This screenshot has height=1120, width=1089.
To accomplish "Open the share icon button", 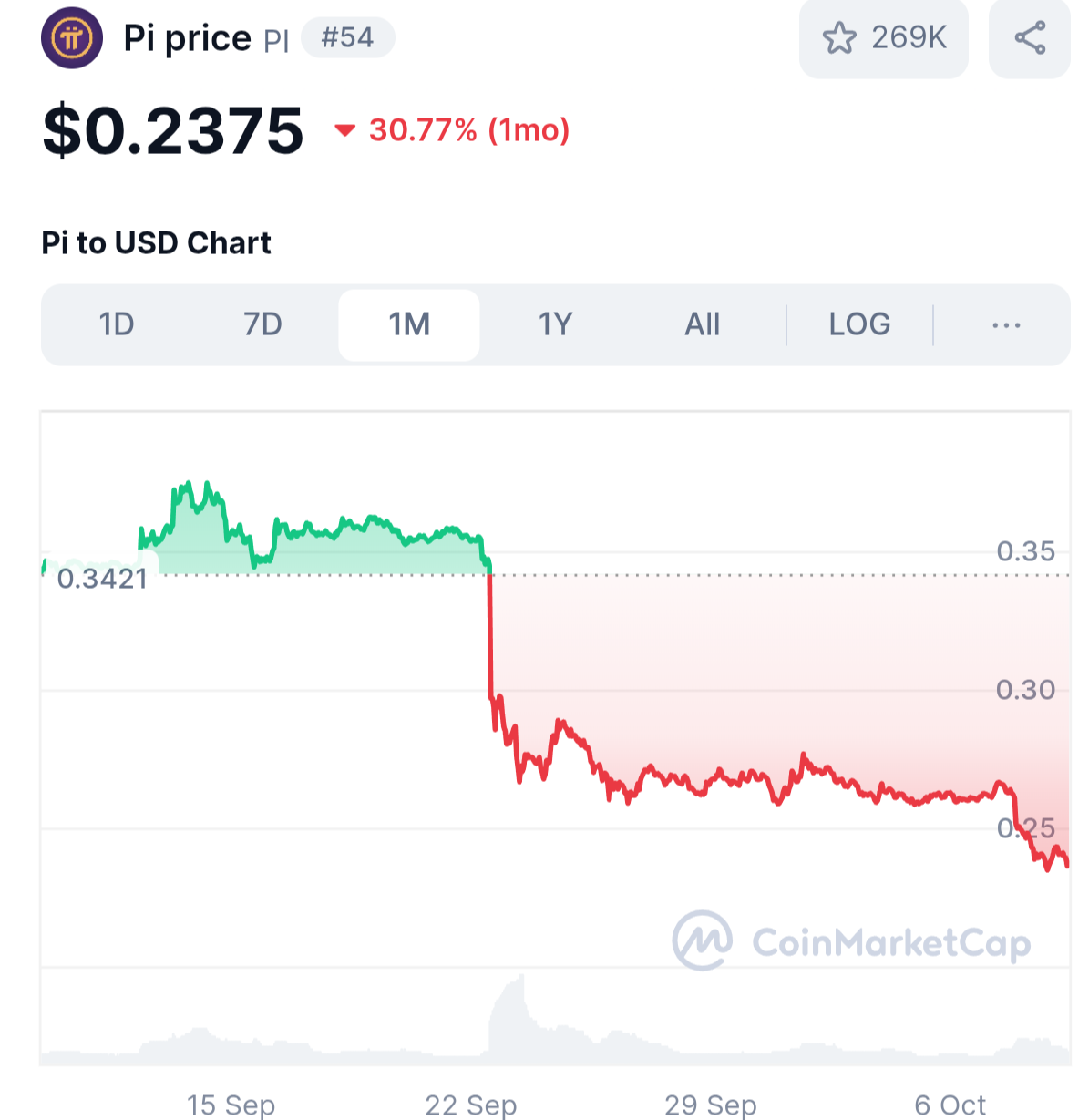I will point(1030,38).
